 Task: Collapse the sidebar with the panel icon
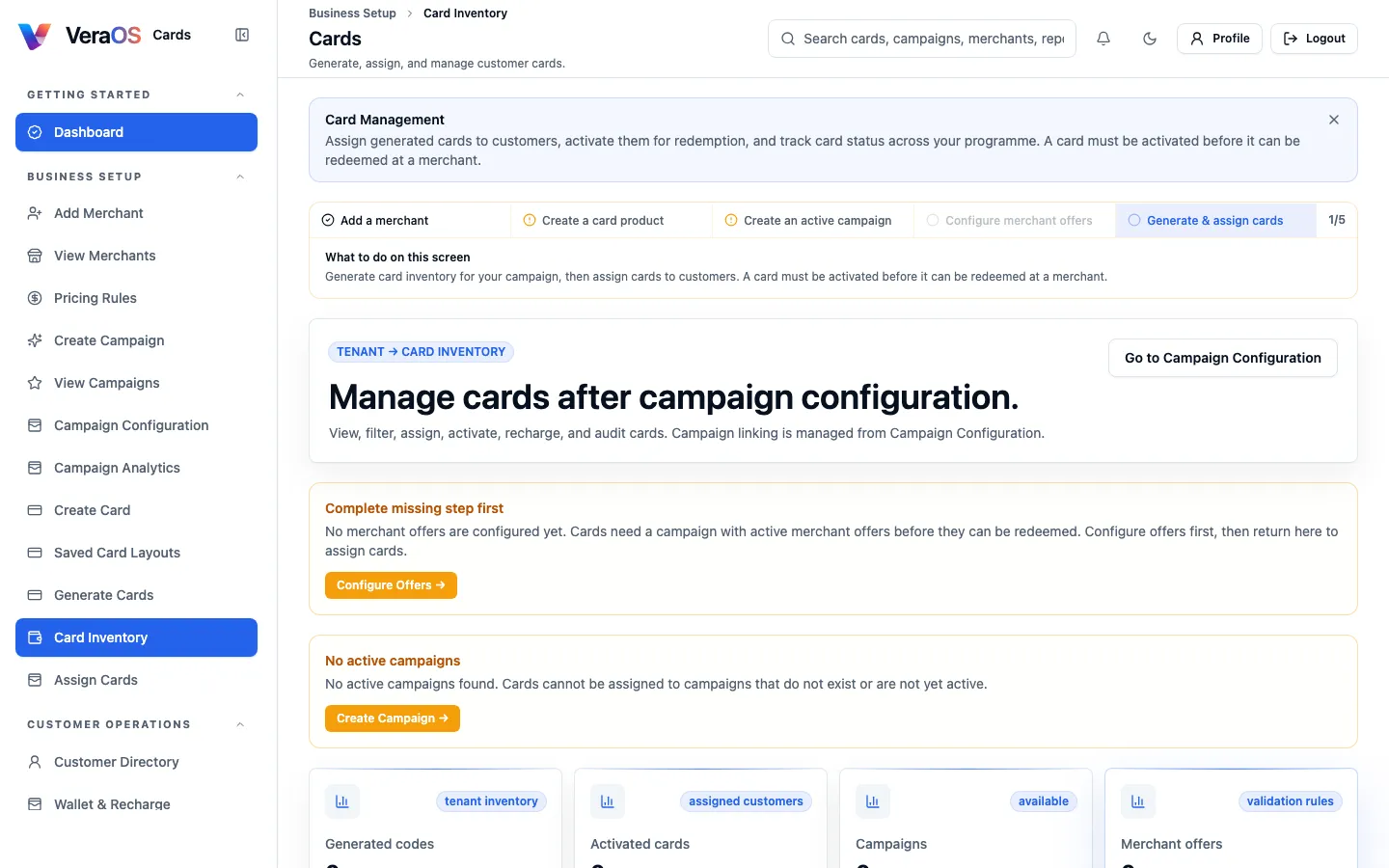(242, 35)
